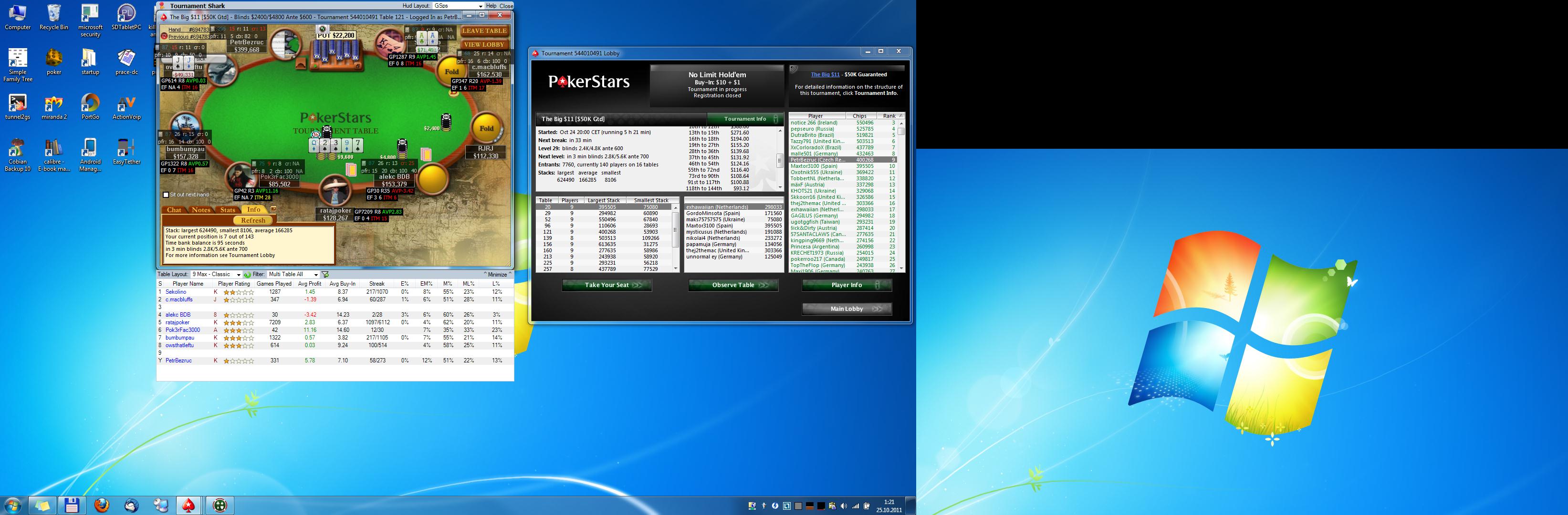Open the calibre E-book manager shortcut
Image resolution: width=1568 pixels, height=515 pixels.
click(53, 155)
